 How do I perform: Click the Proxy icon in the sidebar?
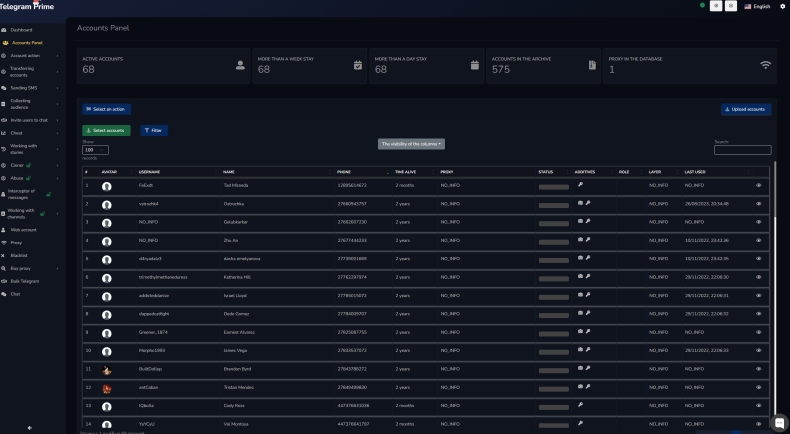(4, 242)
